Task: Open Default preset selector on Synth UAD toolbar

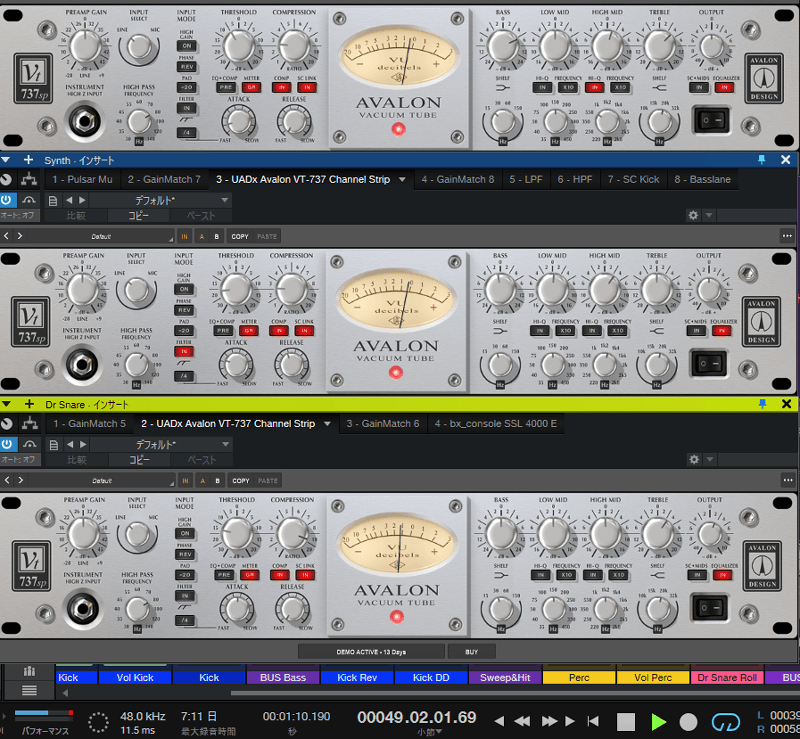Action: [x=101, y=236]
